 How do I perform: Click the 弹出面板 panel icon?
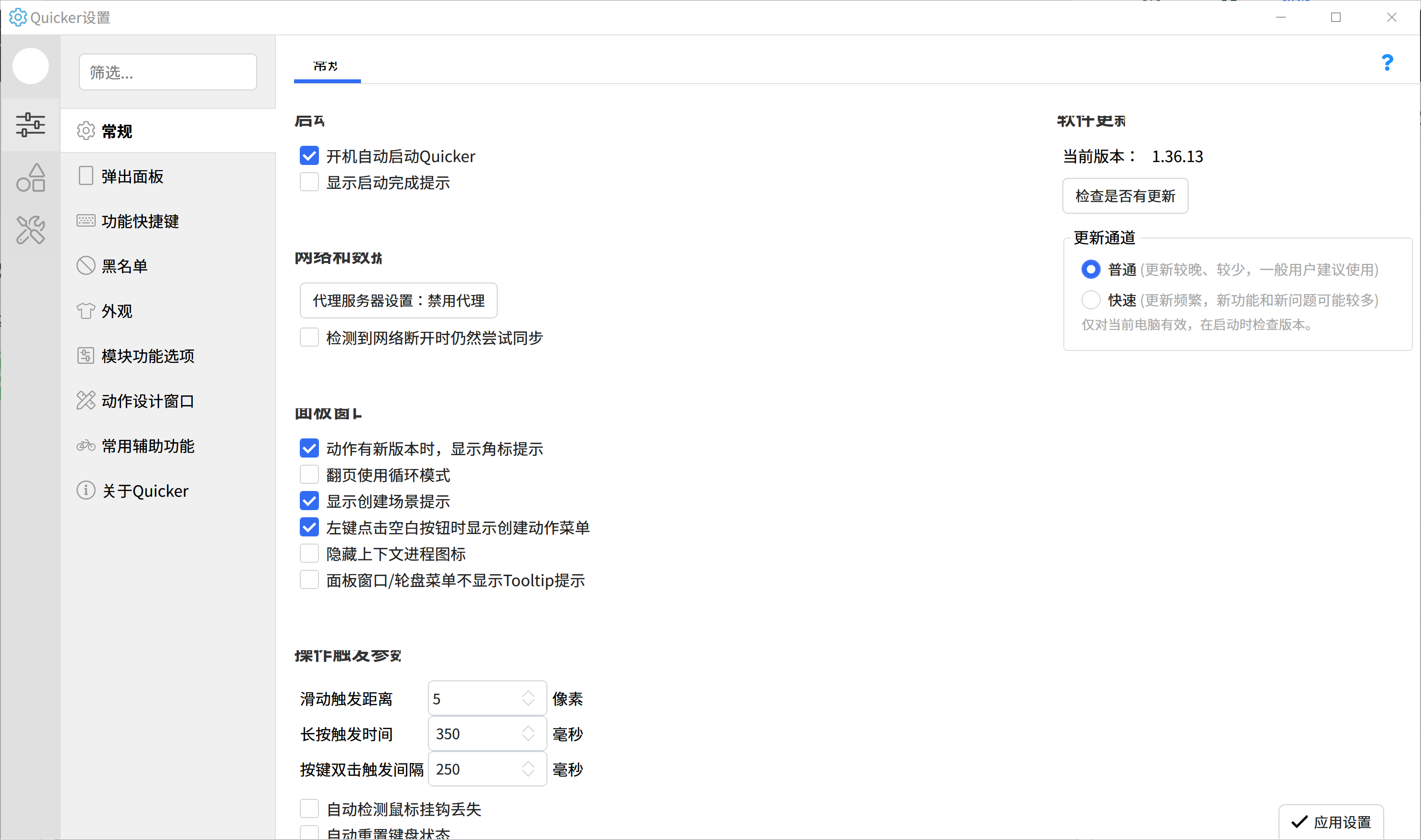[x=86, y=175]
